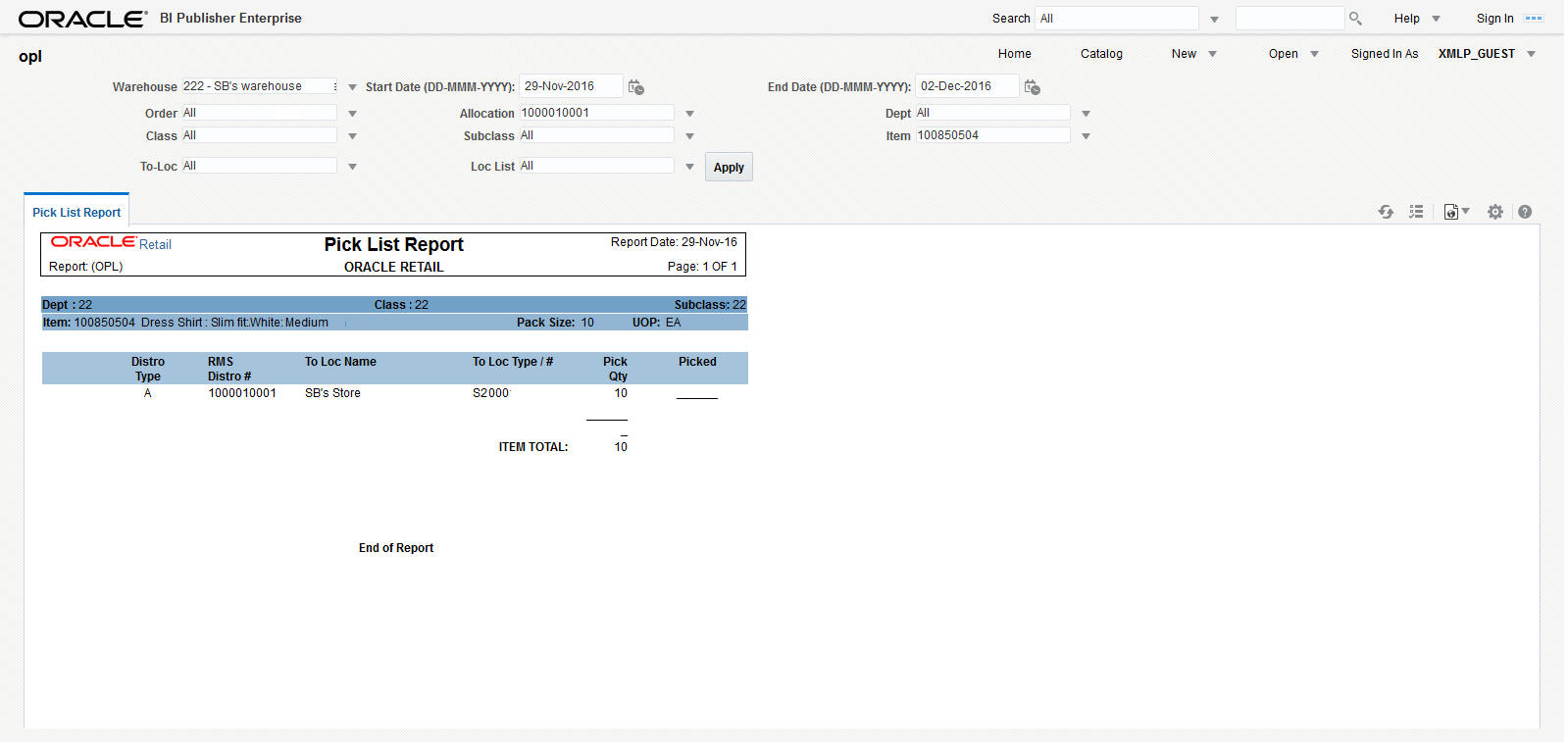Expand the Order dropdown arrow

point(352,114)
